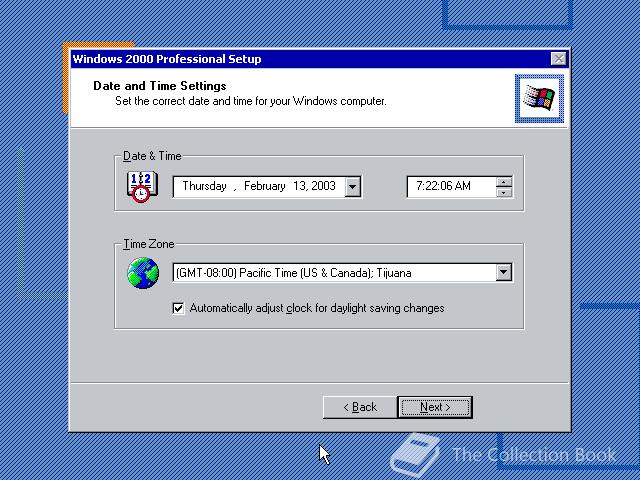
Task: Toggle automatic daylight saving adjustment checkbox
Action: [x=178, y=308]
